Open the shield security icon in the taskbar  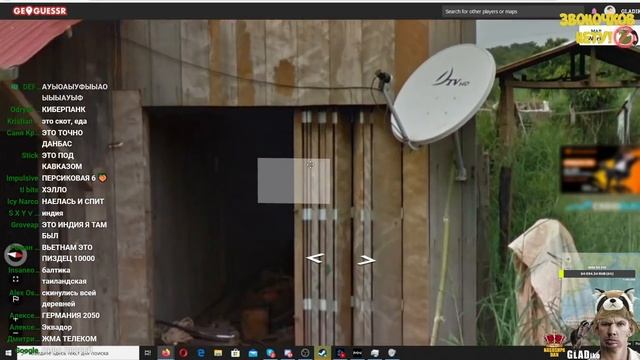pyautogui.click(x=392, y=353)
